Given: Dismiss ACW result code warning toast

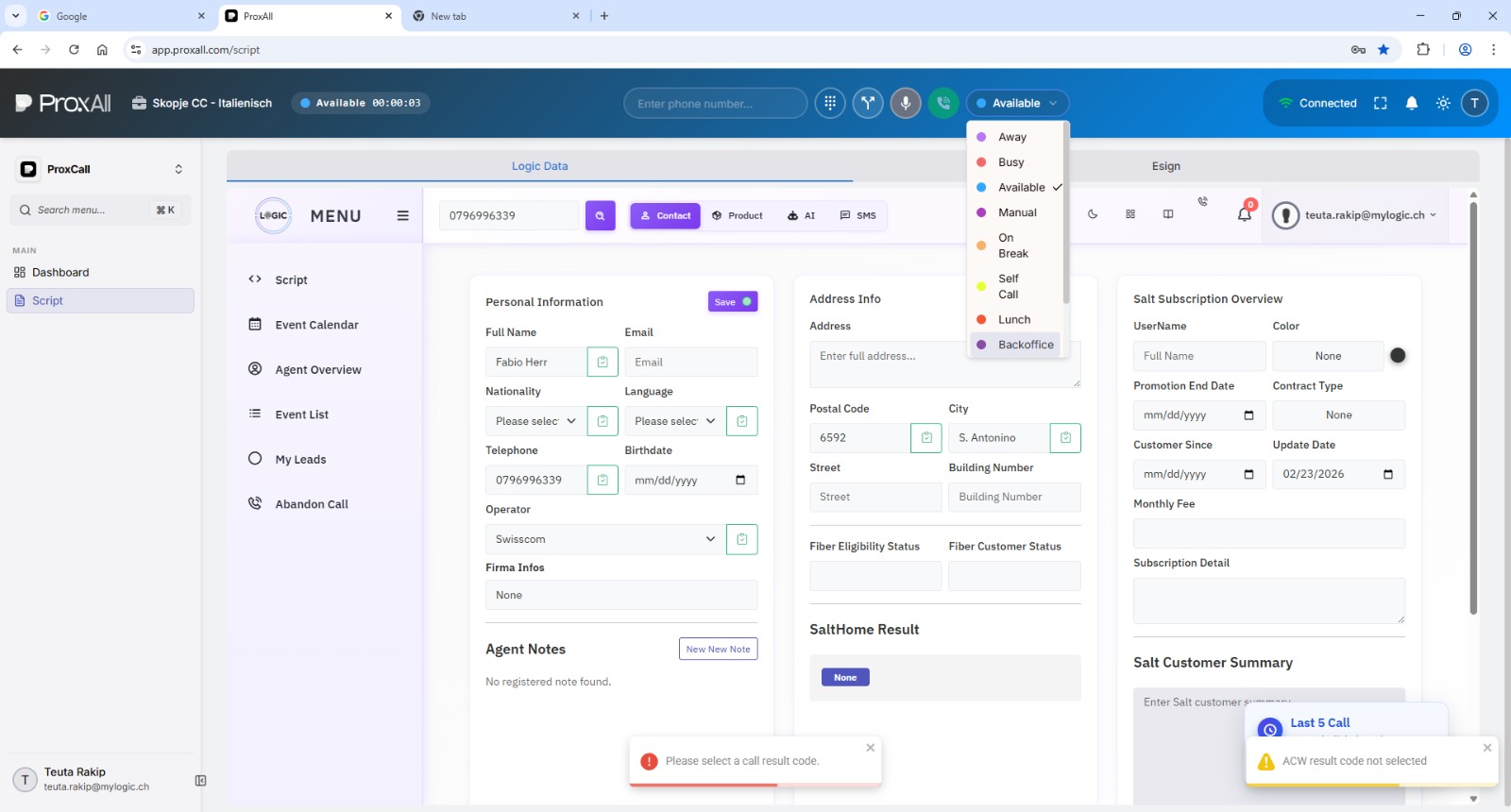Looking at the screenshot, I should point(1487,748).
